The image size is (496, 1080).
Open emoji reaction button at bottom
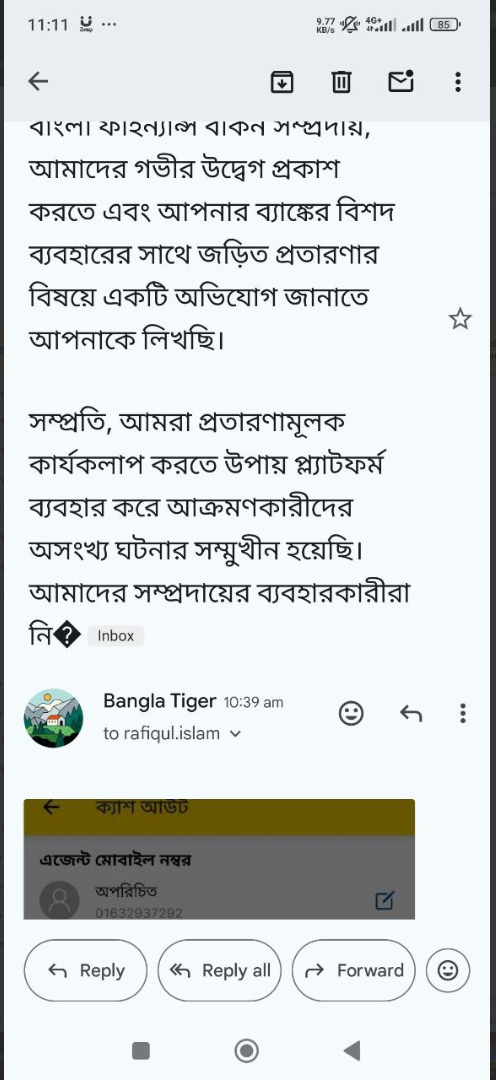tap(448, 970)
